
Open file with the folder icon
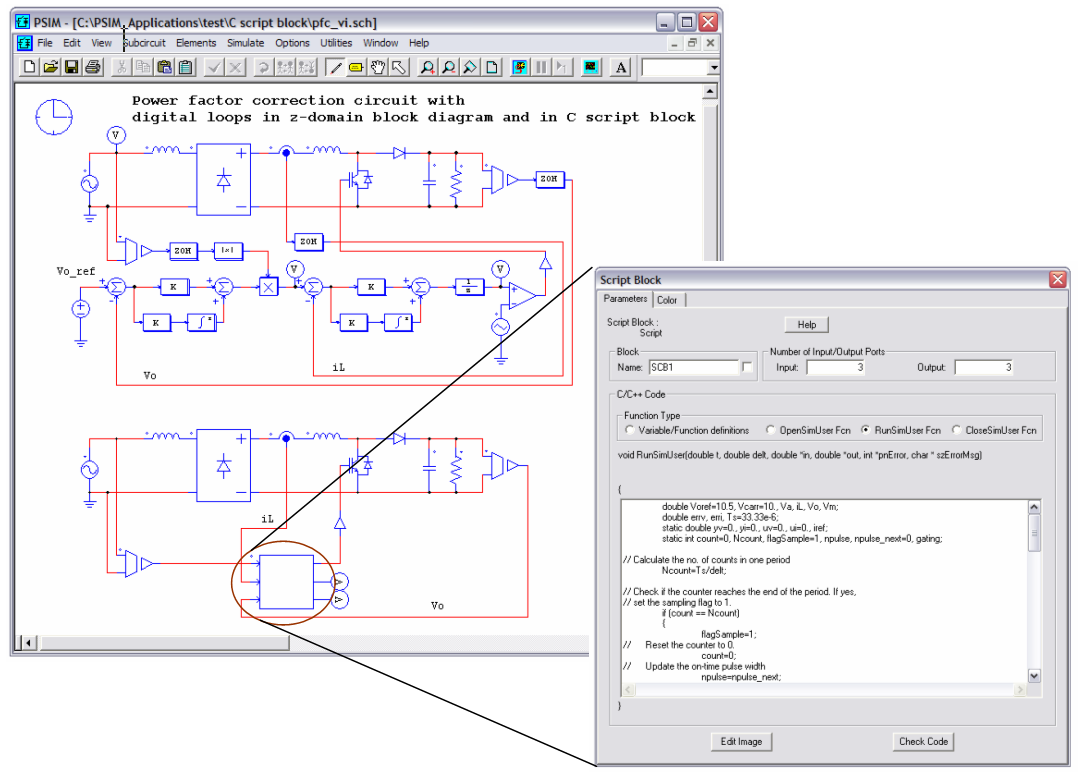(x=50, y=67)
